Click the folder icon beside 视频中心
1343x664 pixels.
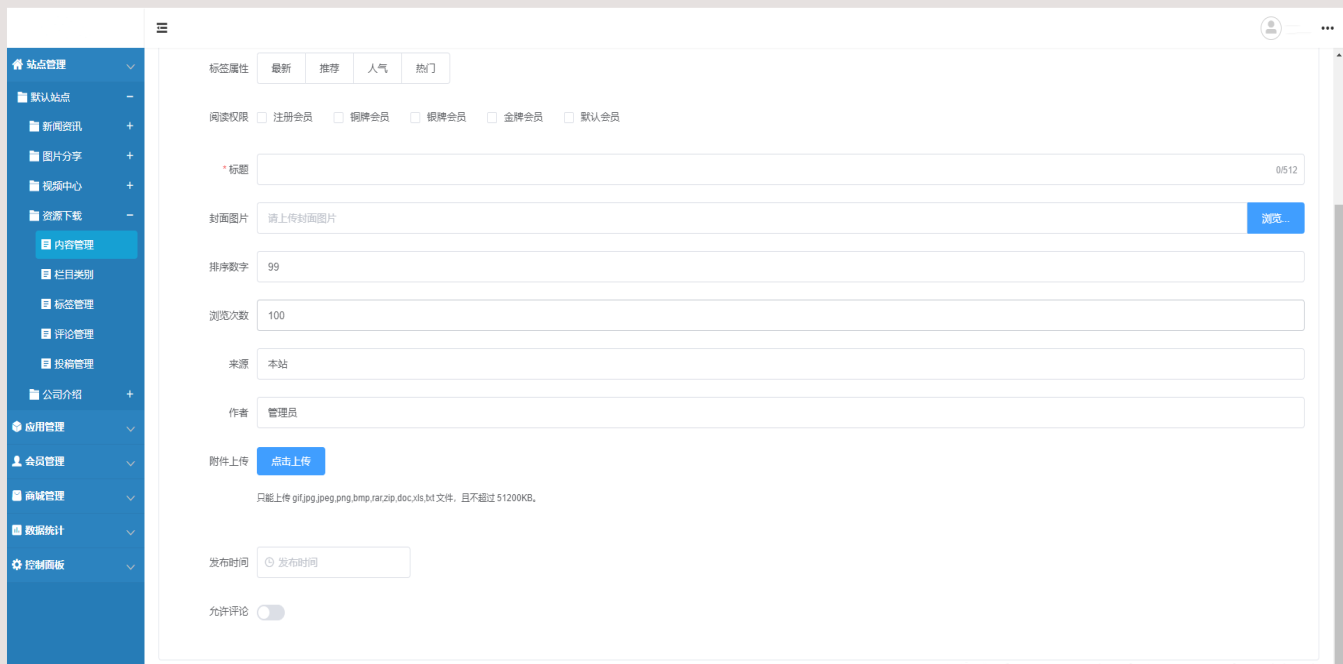(x=34, y=186)
